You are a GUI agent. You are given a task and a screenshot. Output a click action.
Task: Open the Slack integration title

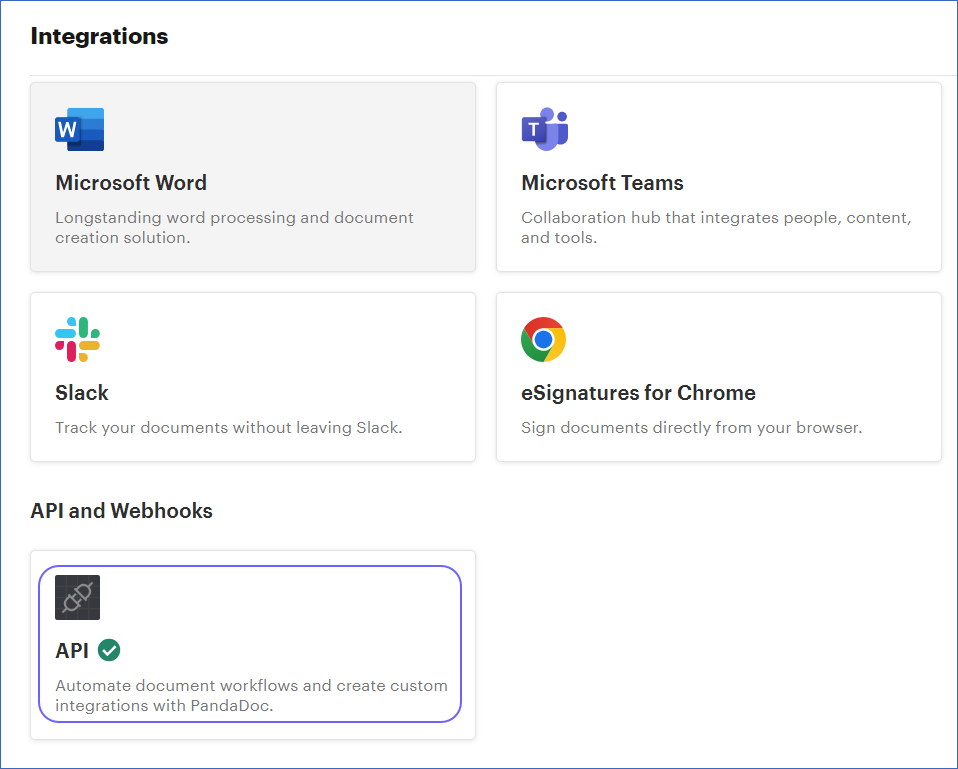82,393
